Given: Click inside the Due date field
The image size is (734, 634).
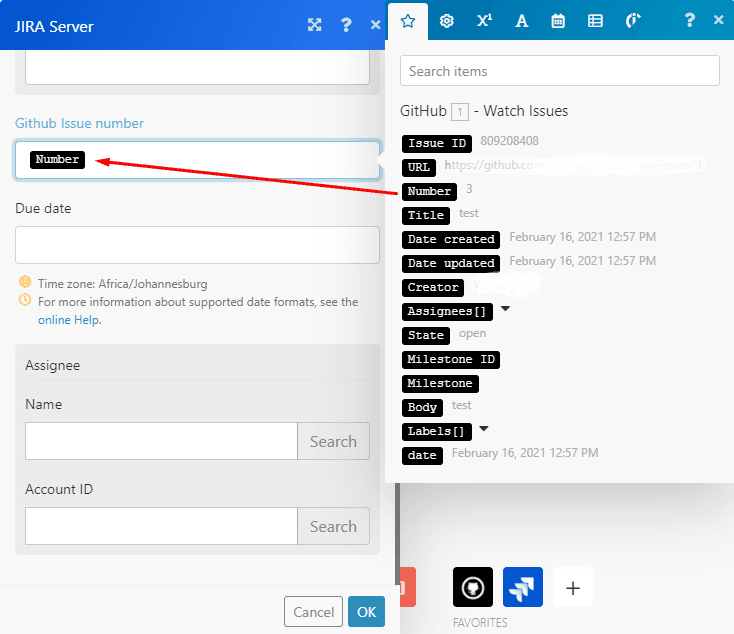Looking at the screenshot, I should [197, 245].
